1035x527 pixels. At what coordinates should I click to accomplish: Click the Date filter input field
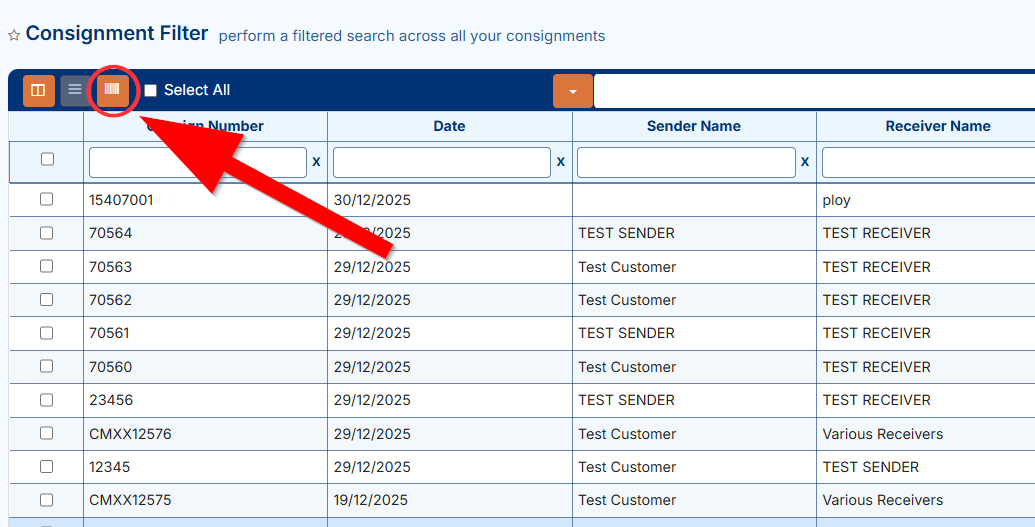pyautogui.click(x=441, y=162)
